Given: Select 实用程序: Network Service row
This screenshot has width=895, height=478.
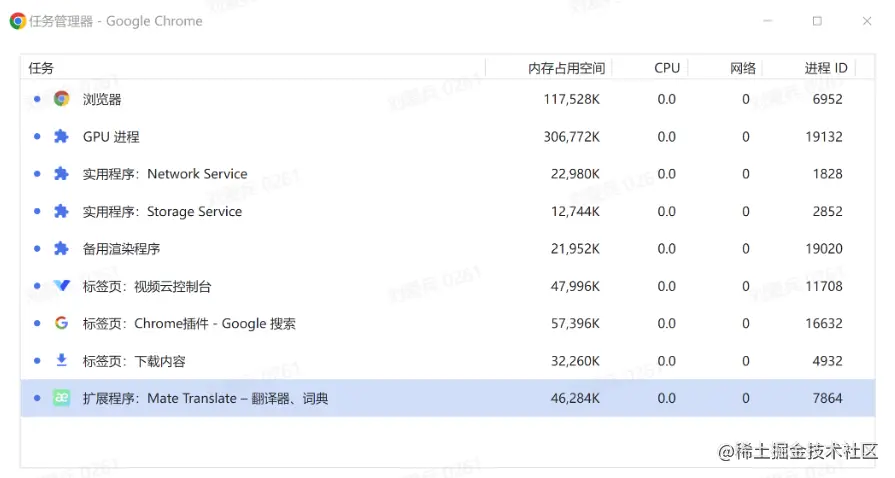Looking at the screenshot, I should pos(448,174).
